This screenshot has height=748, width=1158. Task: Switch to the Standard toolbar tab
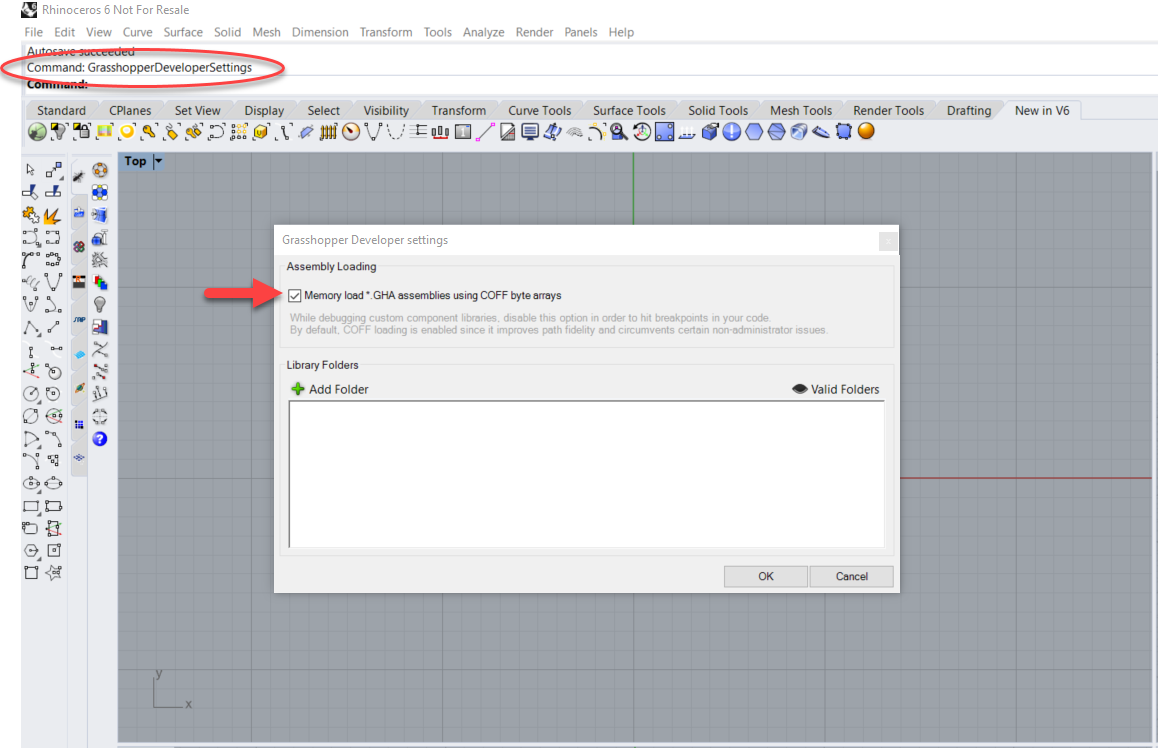coord(61,111)
